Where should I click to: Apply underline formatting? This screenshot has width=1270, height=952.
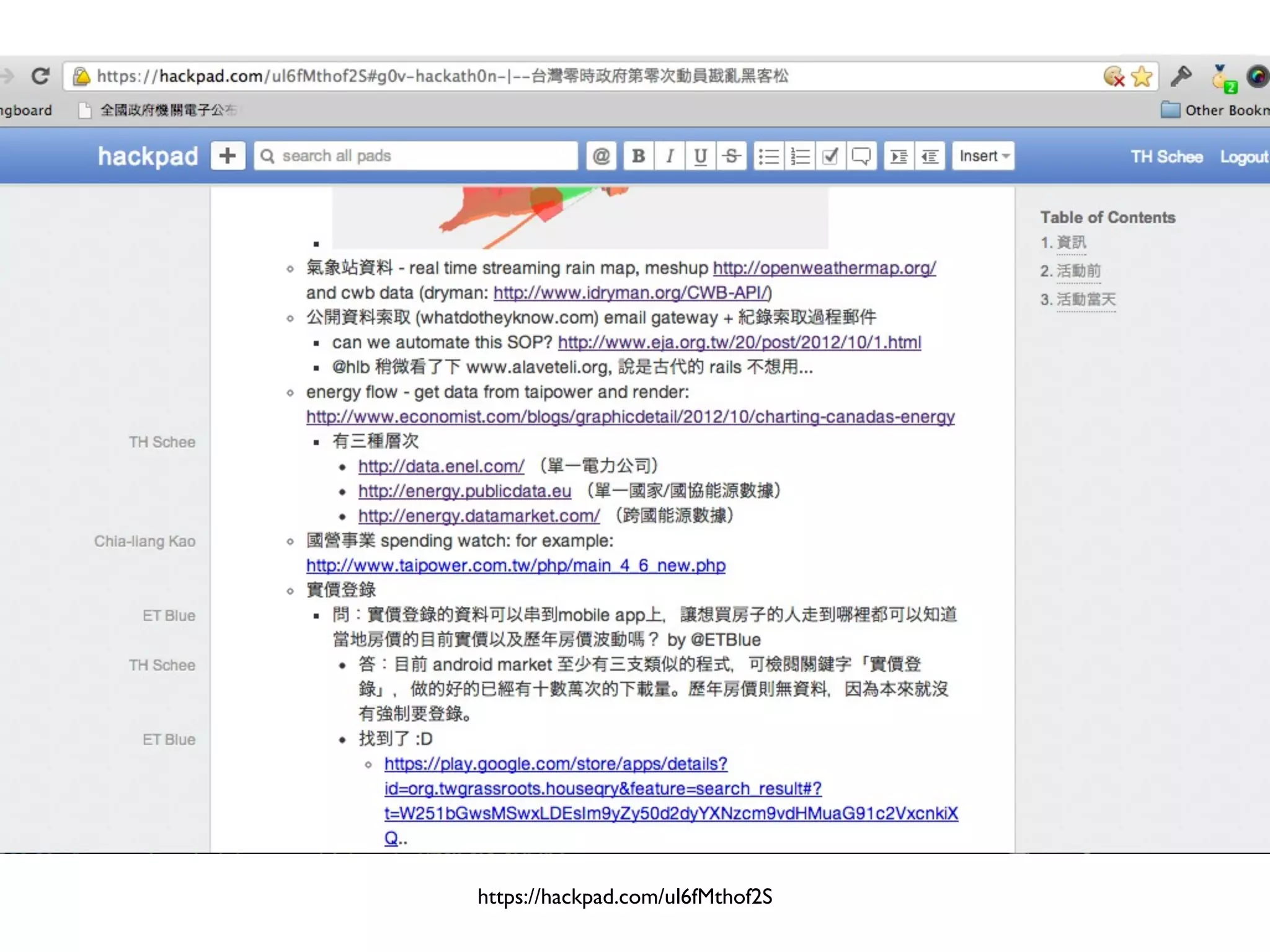(701, 156)
